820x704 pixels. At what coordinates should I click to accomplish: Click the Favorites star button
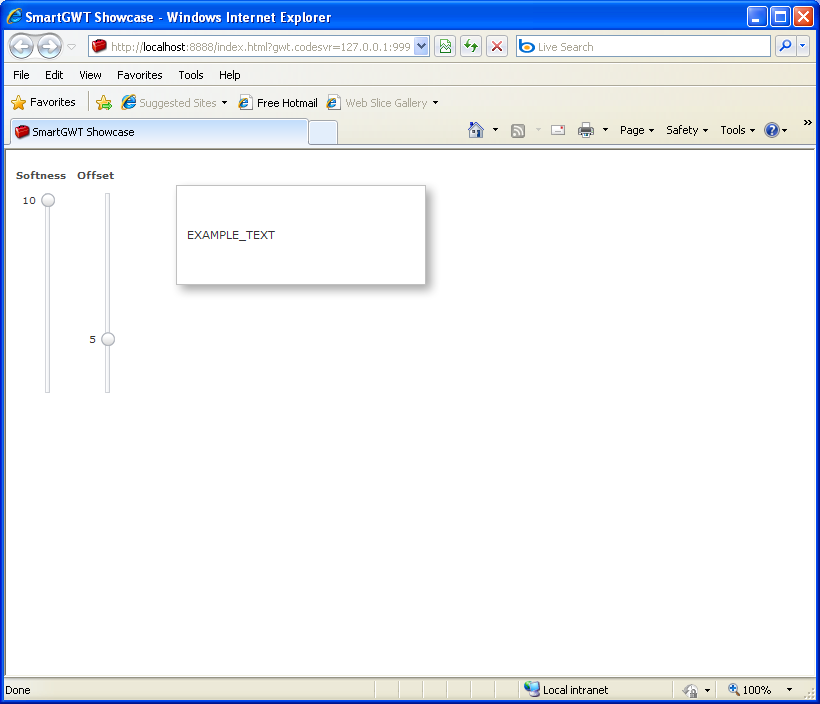43,102
